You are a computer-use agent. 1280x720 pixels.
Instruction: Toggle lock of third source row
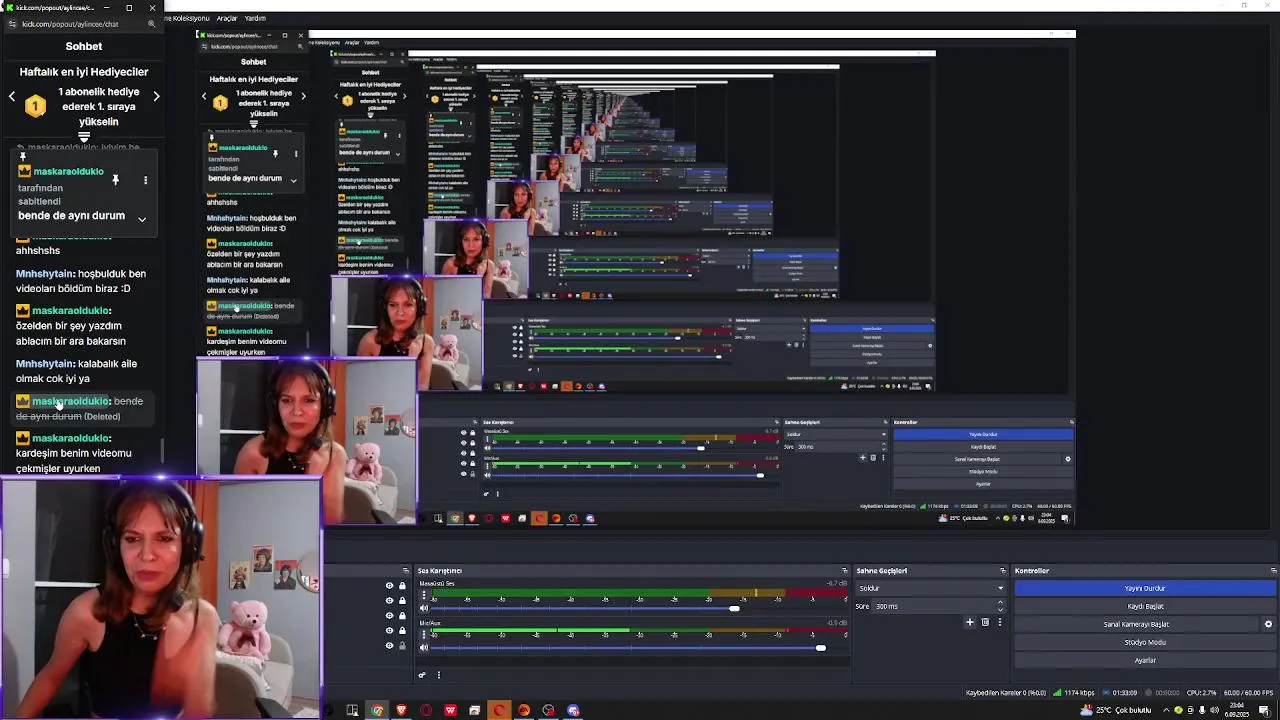(402, 615)
